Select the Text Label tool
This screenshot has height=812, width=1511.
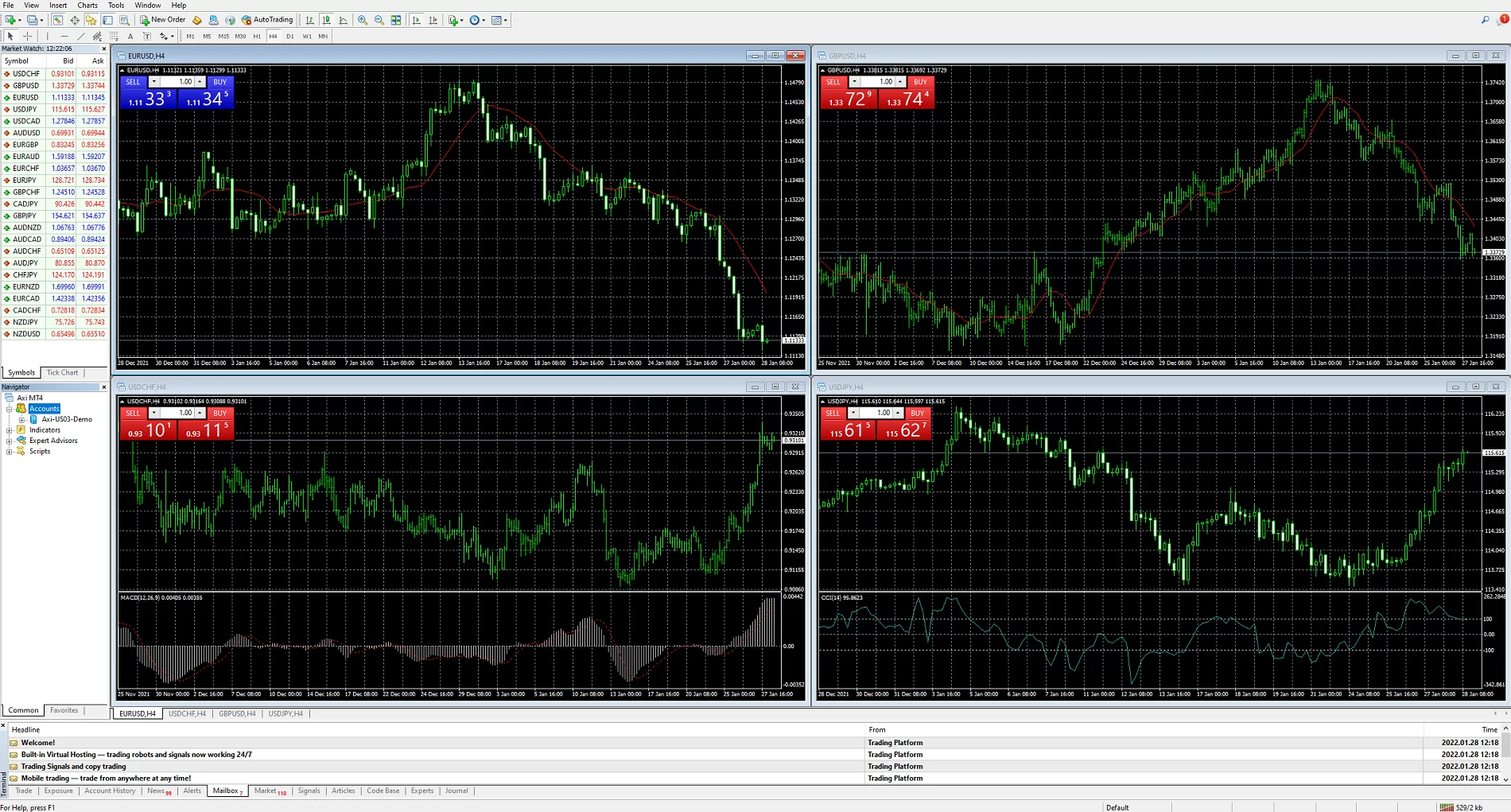point(147,36)
